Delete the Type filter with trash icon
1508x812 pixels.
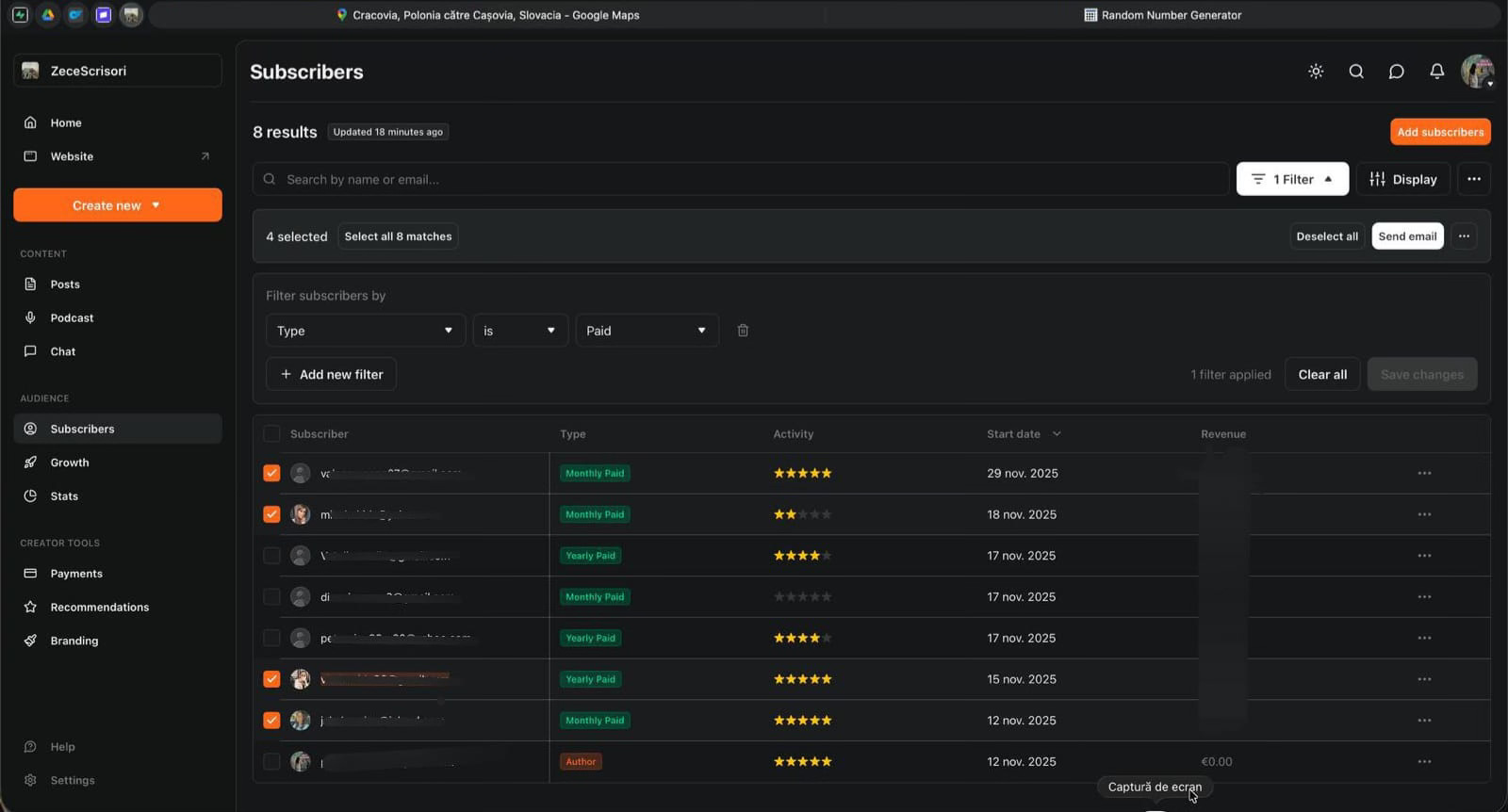pyautogui.click(x=743, y=331)
